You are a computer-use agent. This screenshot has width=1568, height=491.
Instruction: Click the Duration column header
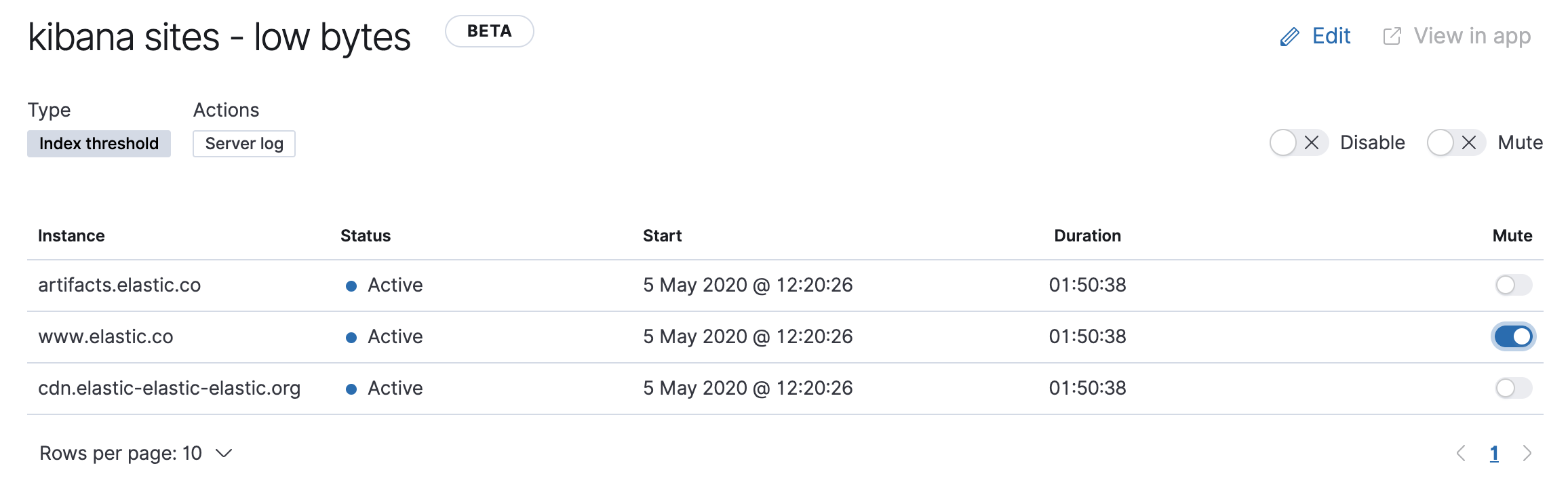1087,235
